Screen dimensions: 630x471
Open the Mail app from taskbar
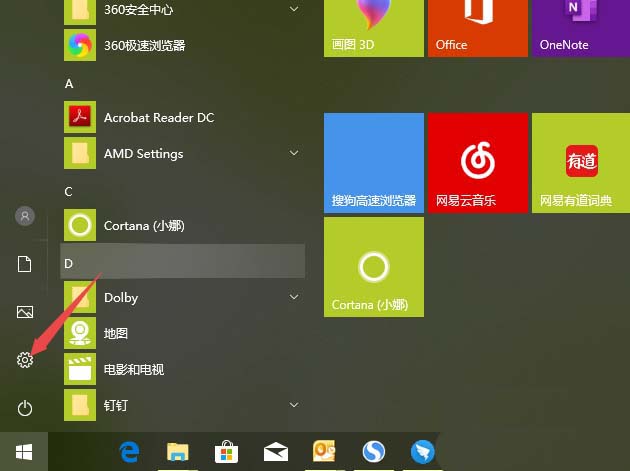pyautogui.click(x=276, y=452)
